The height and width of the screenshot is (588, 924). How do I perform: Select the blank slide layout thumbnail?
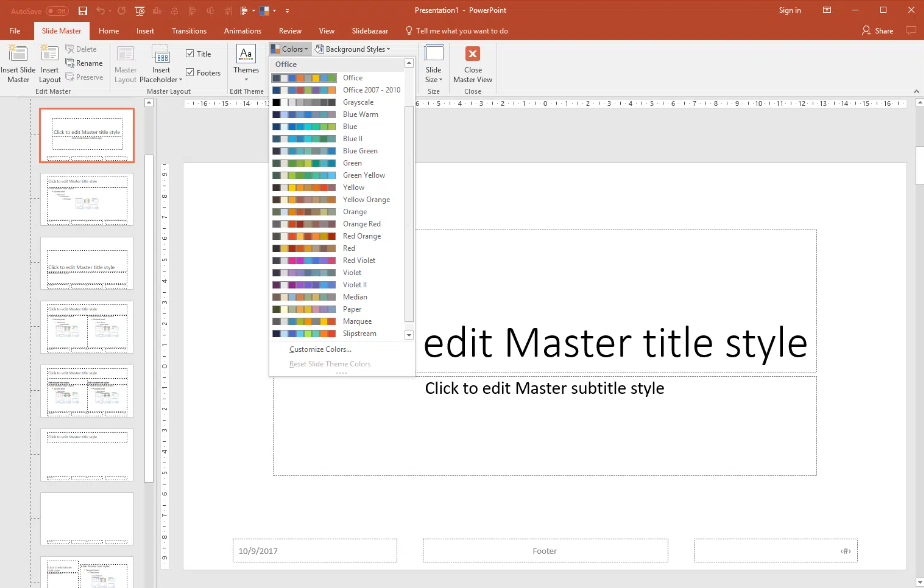86,518
